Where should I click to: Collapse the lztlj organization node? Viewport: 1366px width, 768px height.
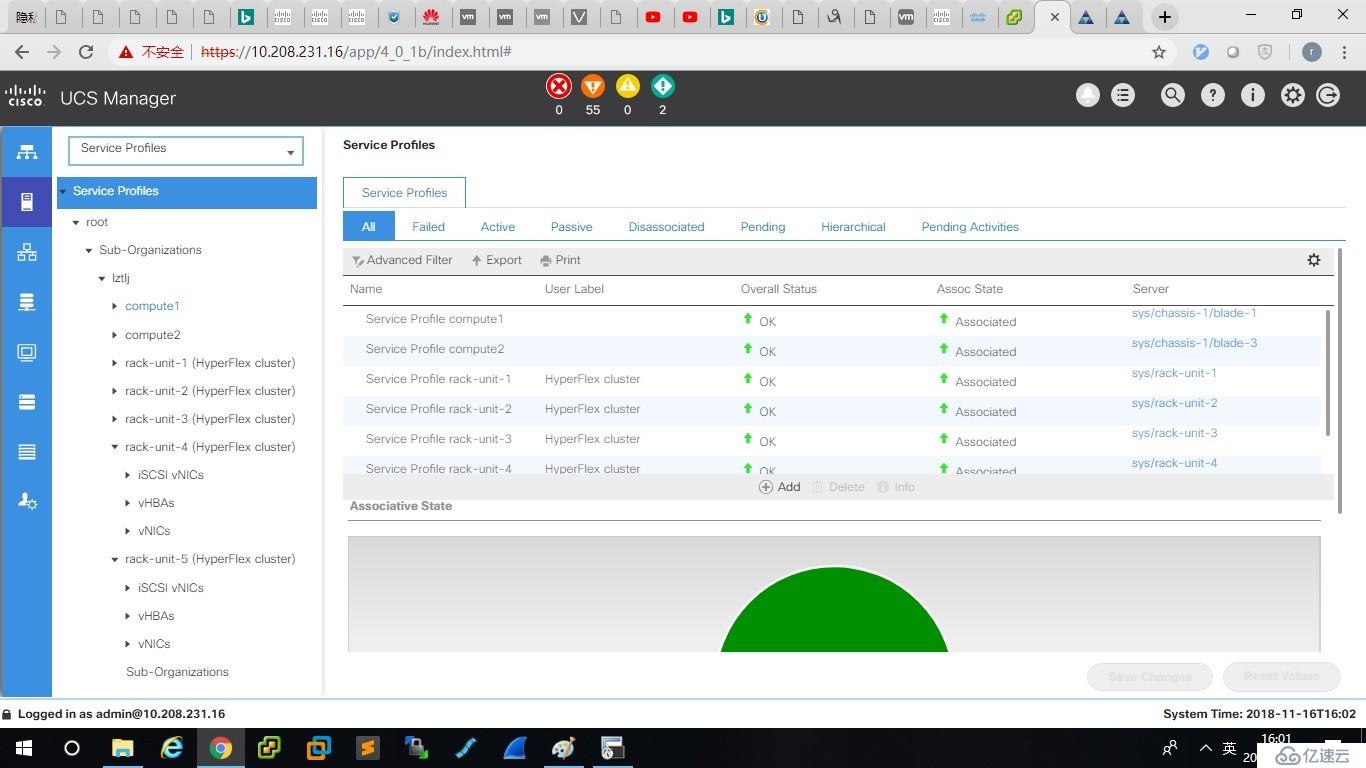tap(102, 279)
